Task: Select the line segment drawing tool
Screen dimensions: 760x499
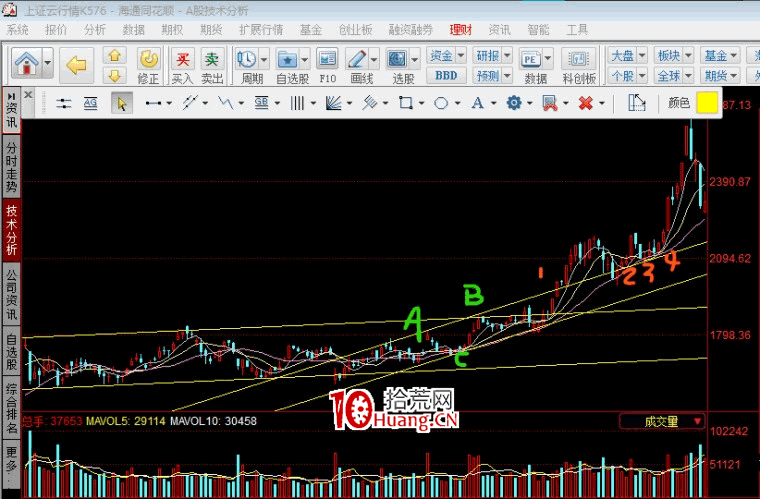Action: pos(153,103)
